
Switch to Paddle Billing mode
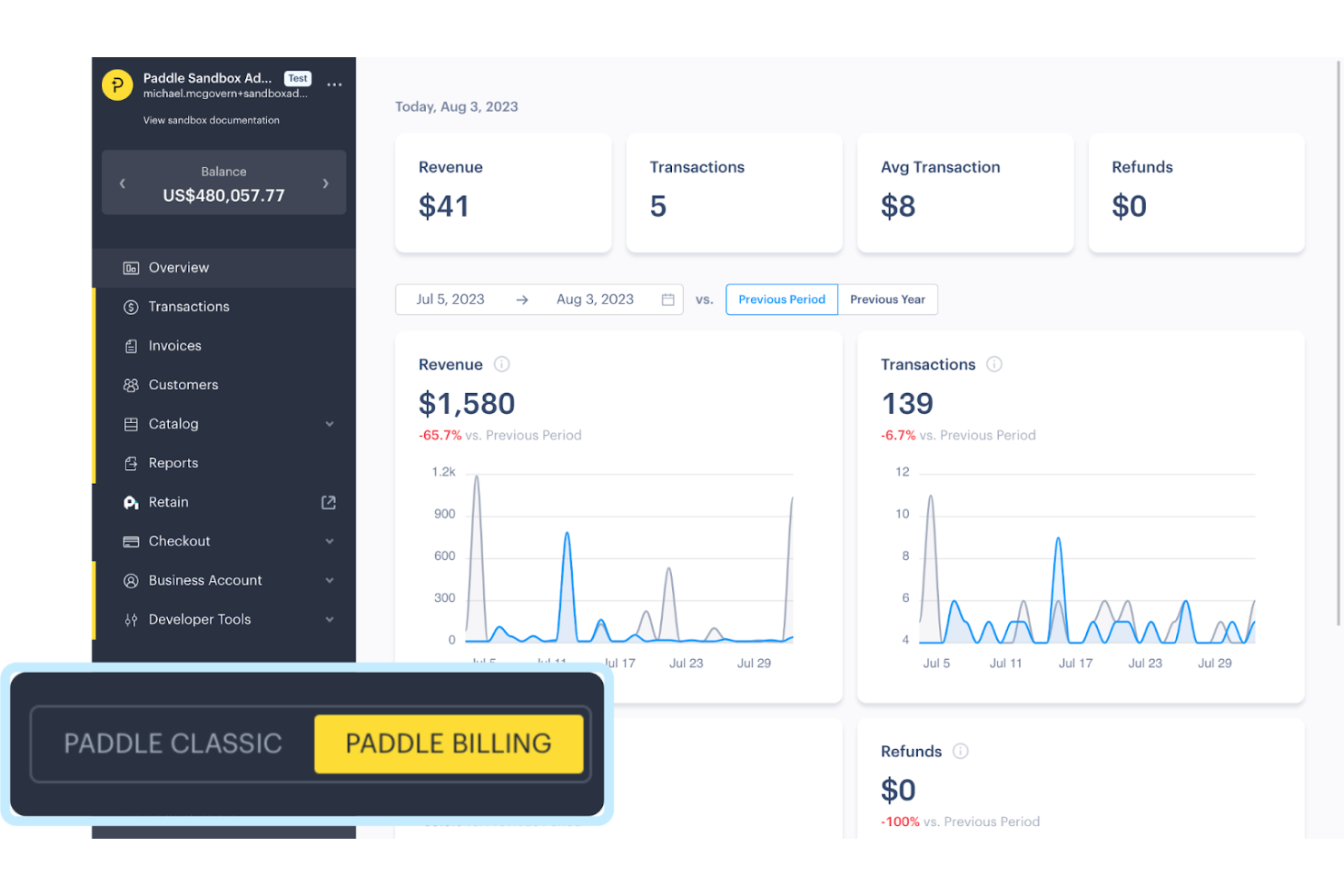[x=449, y=743]
